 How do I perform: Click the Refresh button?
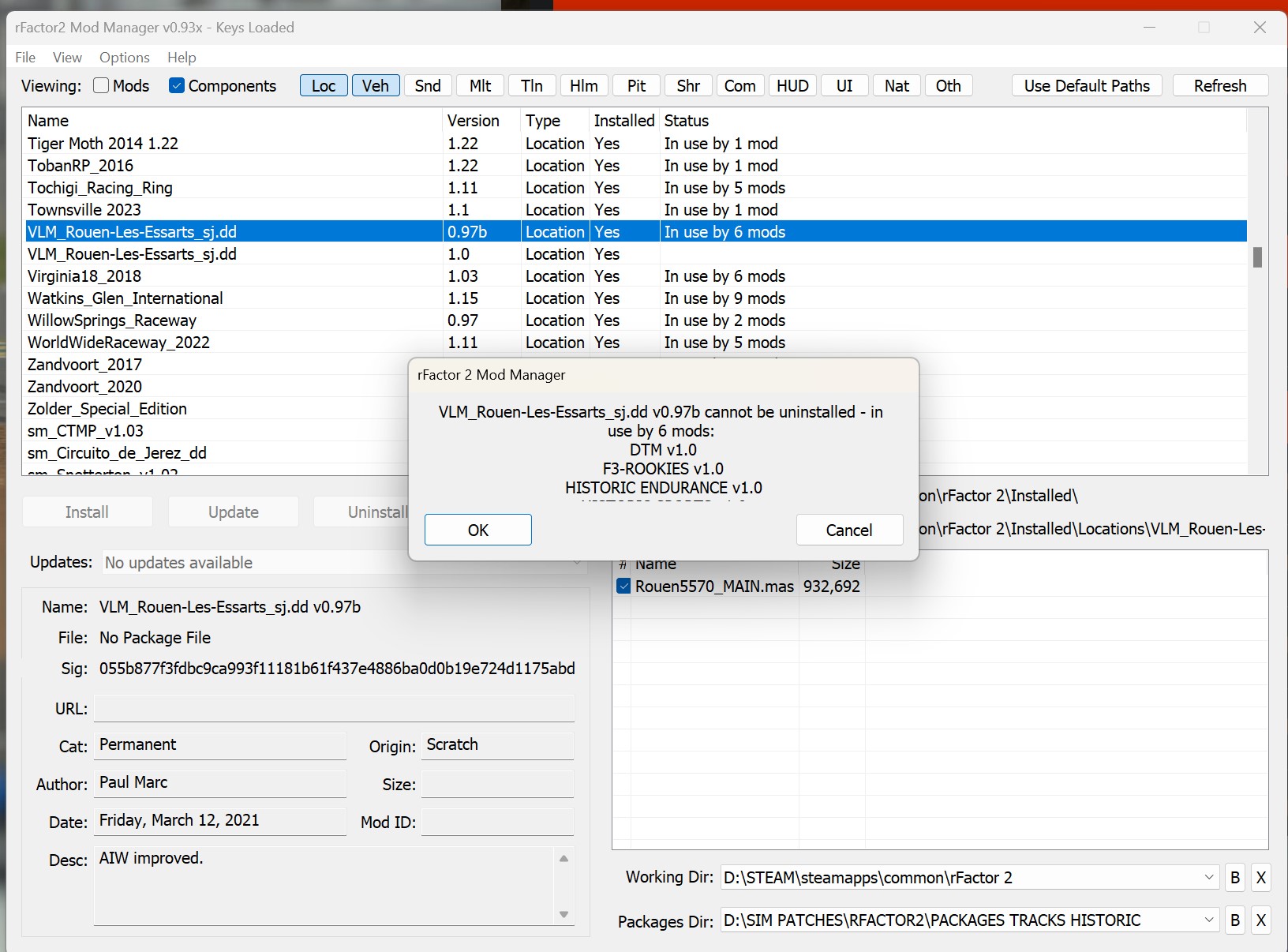(1220, 85)
